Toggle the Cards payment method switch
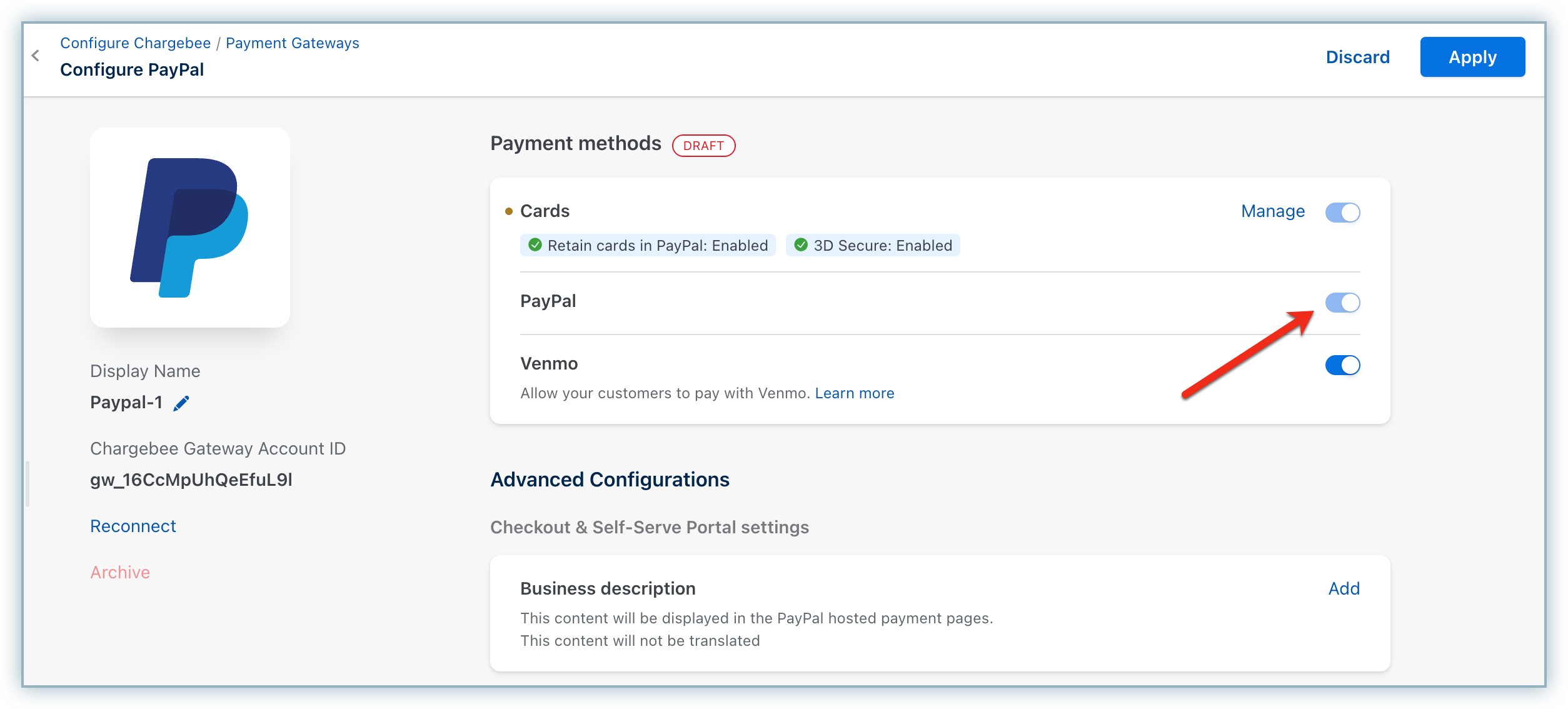 click(x=1342, y=212)
